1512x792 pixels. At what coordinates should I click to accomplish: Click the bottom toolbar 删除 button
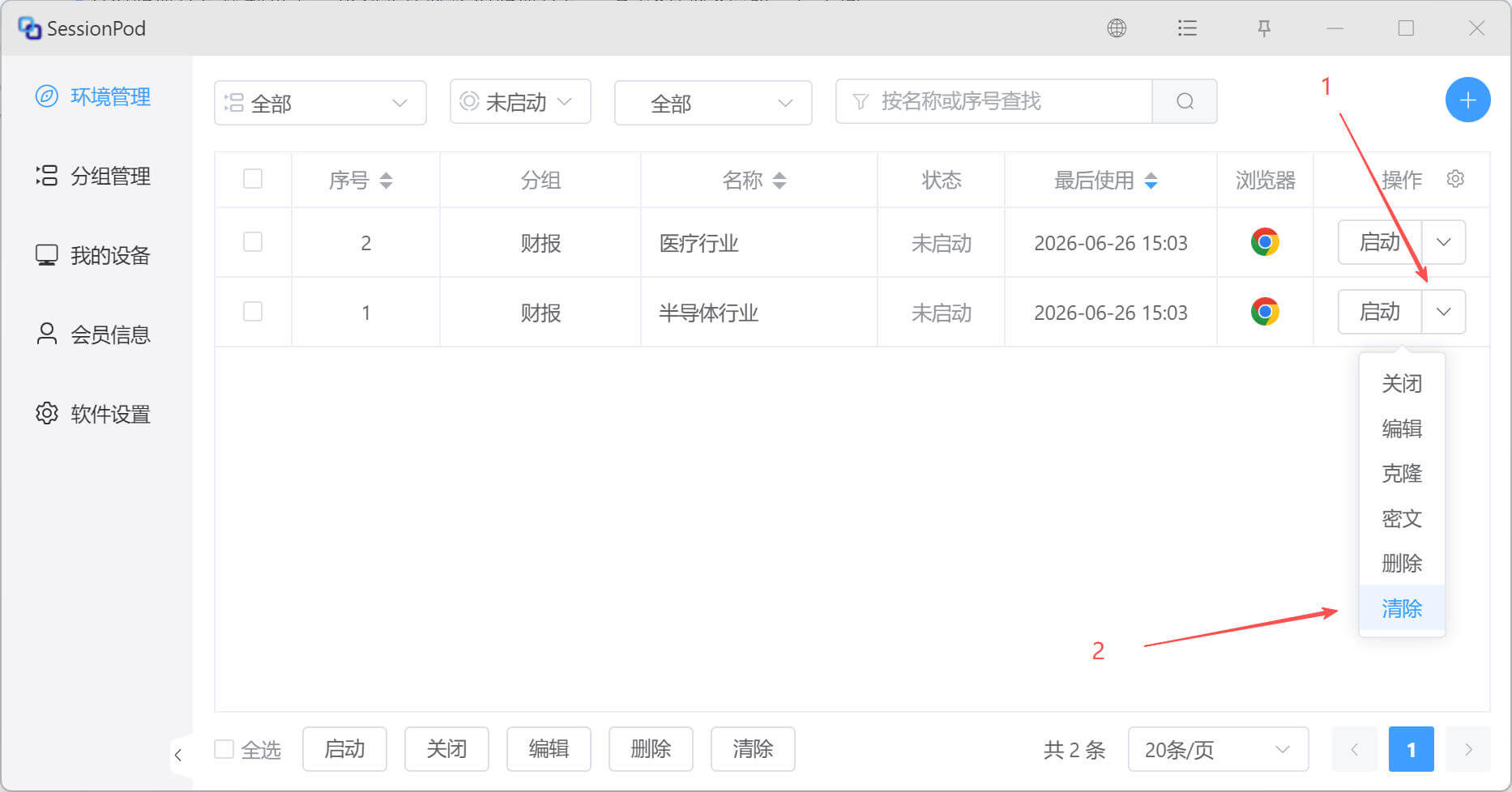(651, 749)
